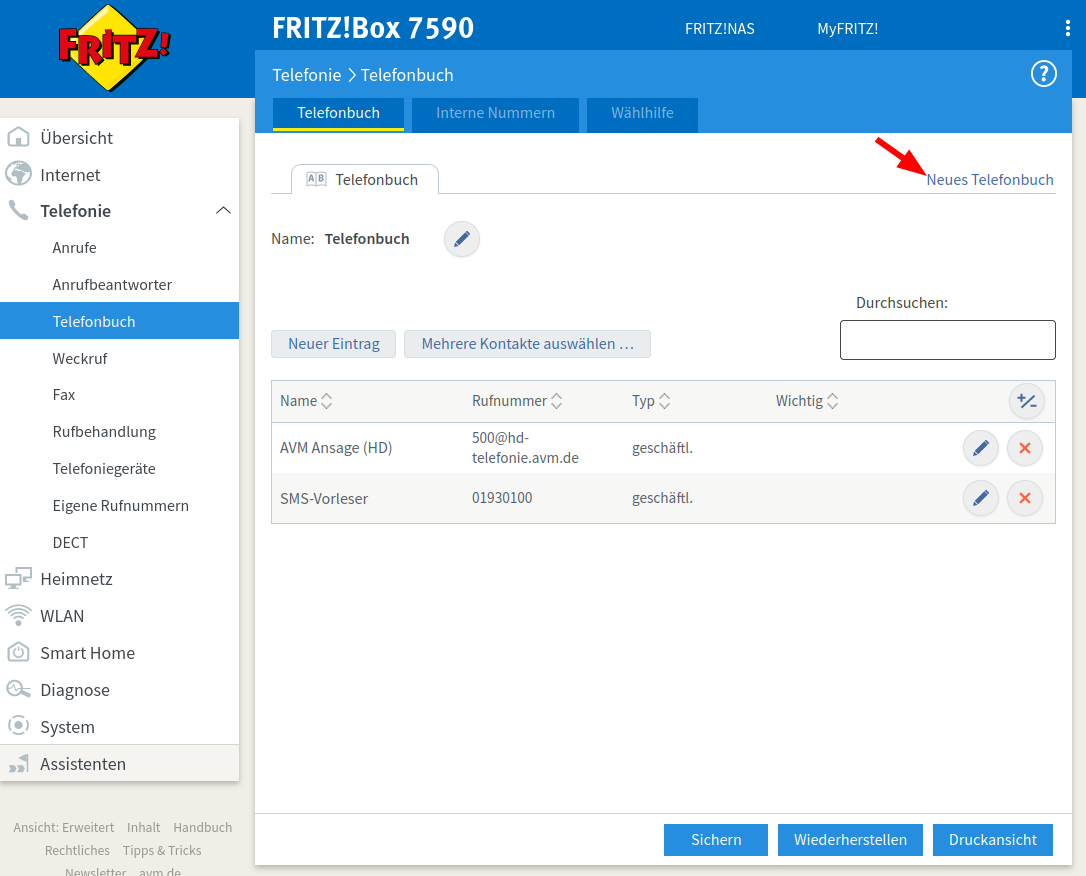
Task: Open Anrufbeantworter in the sidebar
Action: coord(112,285)
